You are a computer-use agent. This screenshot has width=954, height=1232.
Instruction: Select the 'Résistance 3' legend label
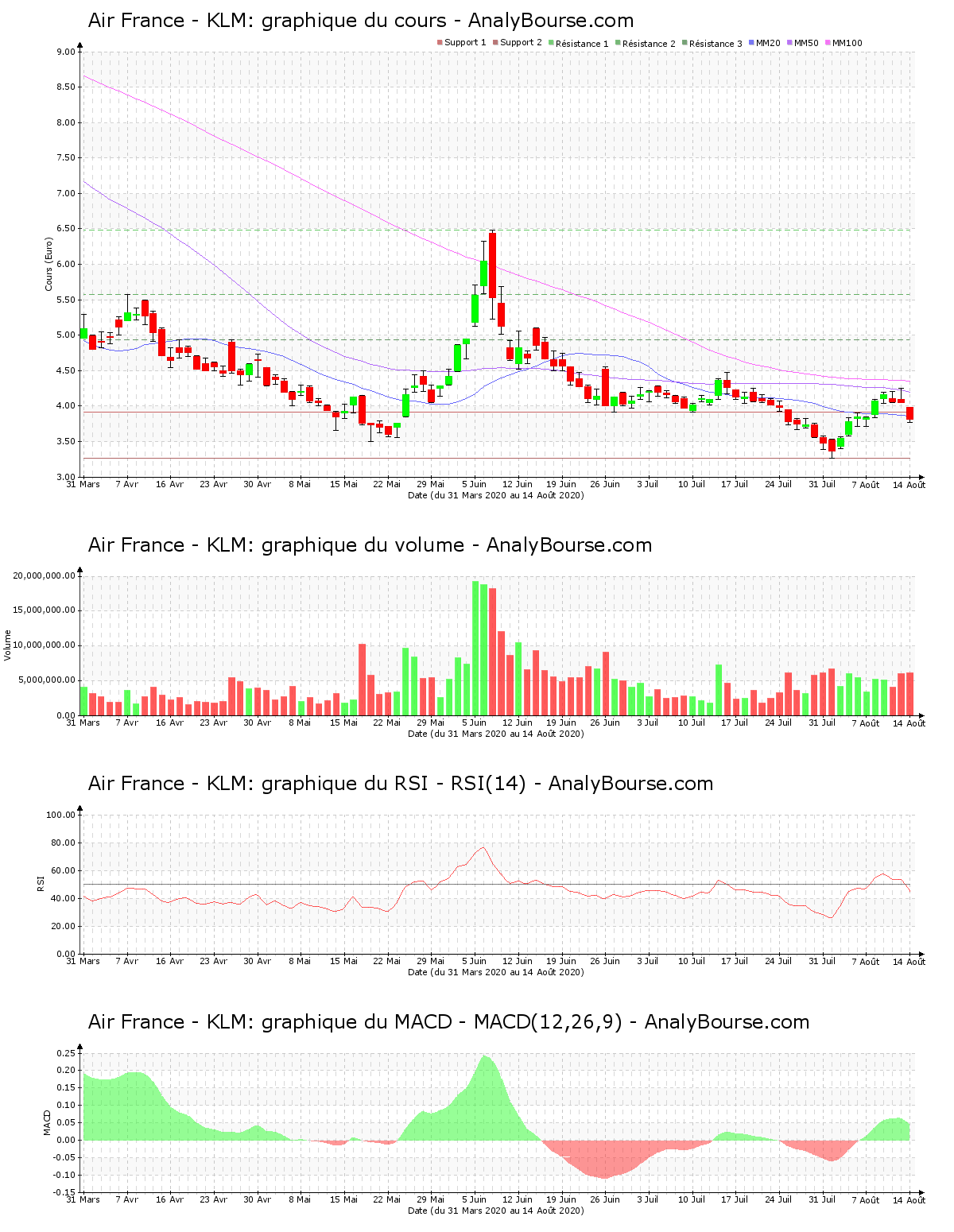click(x=715, y=44)
